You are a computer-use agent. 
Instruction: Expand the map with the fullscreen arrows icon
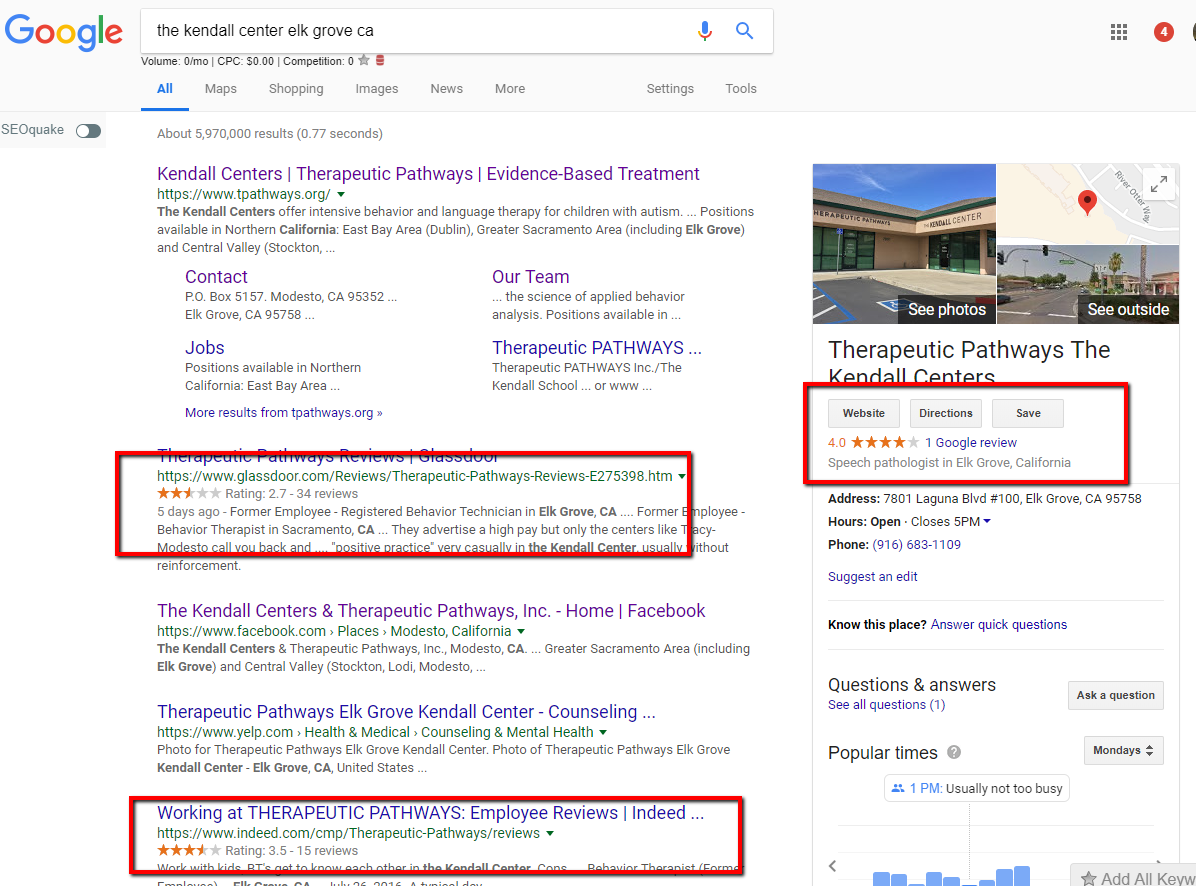[1159, 184]
